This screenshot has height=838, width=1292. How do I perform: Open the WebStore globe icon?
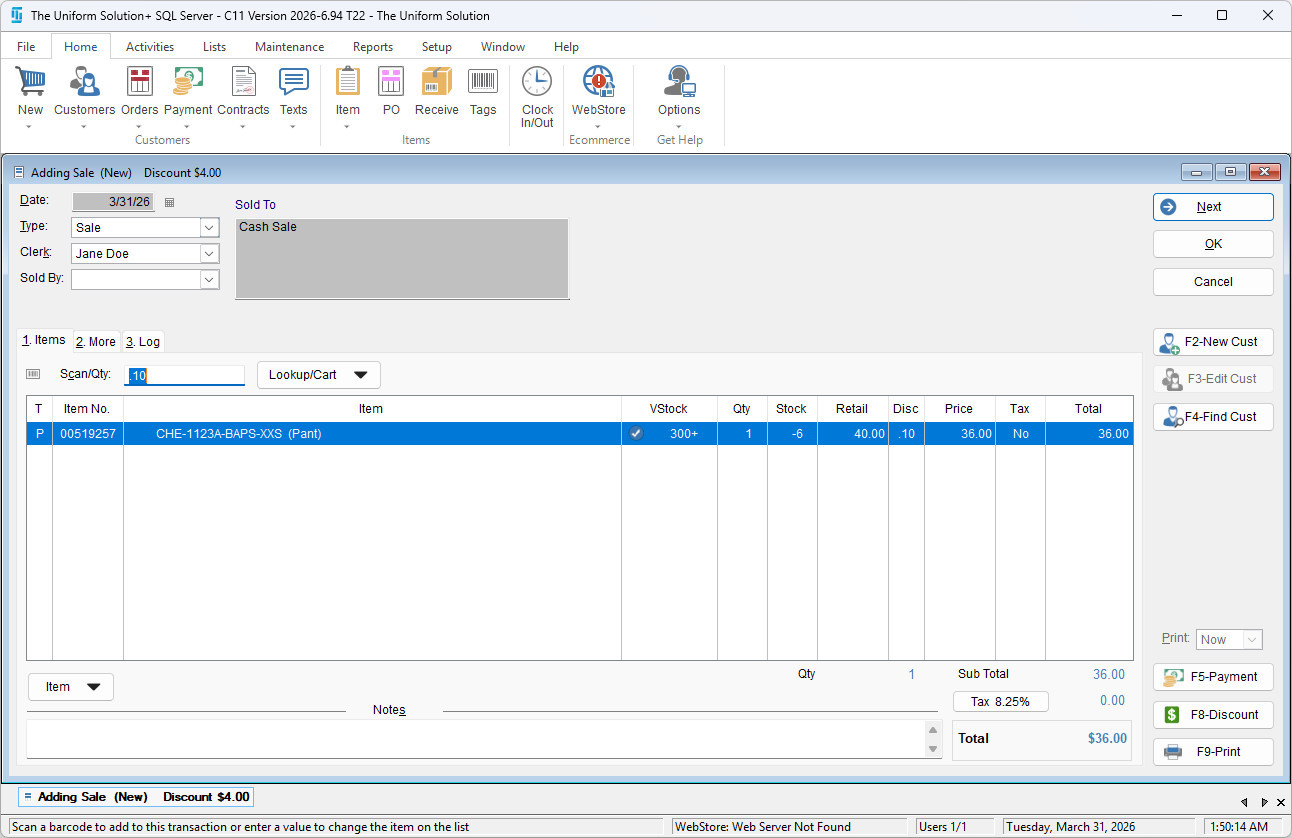(x=598, y=83)
